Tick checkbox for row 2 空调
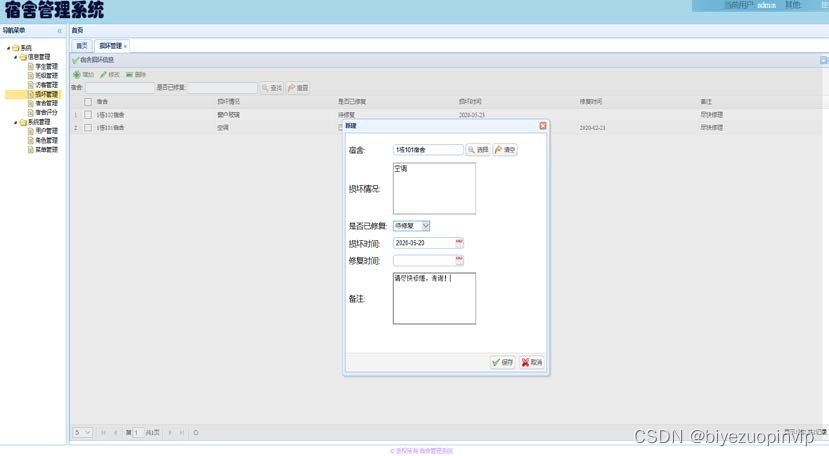Screen dimensions: 829x456 88,127
